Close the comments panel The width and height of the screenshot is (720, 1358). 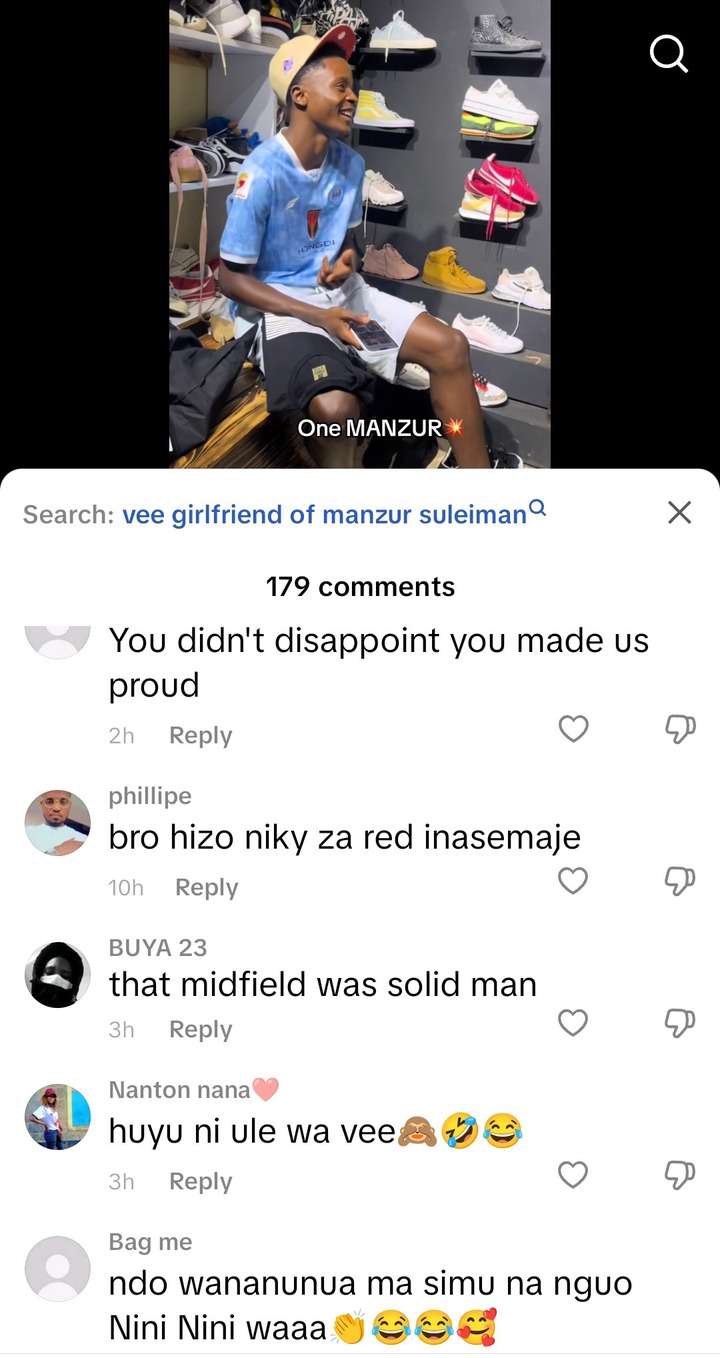tap(679, 513)
